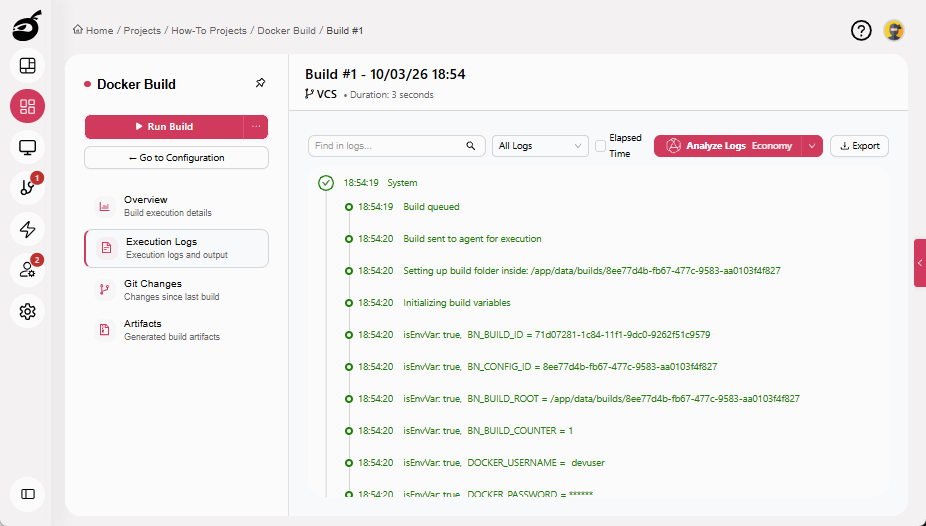This screenshot has height=526, width=926.
Task: Click 'Duration: 3 seconds' text
Action: [x=392, y=94]
